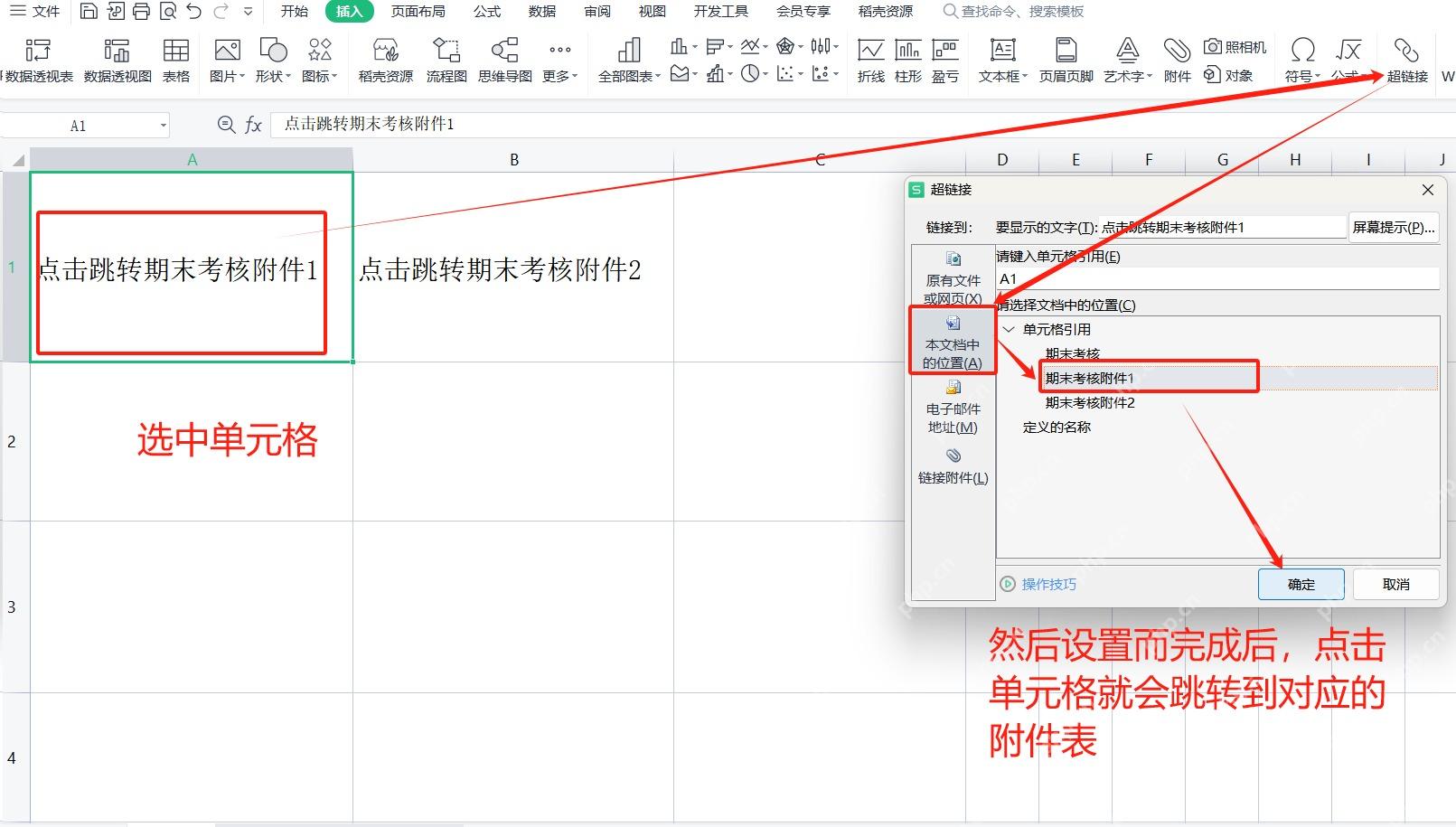Image resolution: width=1456 pixels, height=827 pixels.
Task: Close the 超链接 dialog
Action: click(1428, 190)
